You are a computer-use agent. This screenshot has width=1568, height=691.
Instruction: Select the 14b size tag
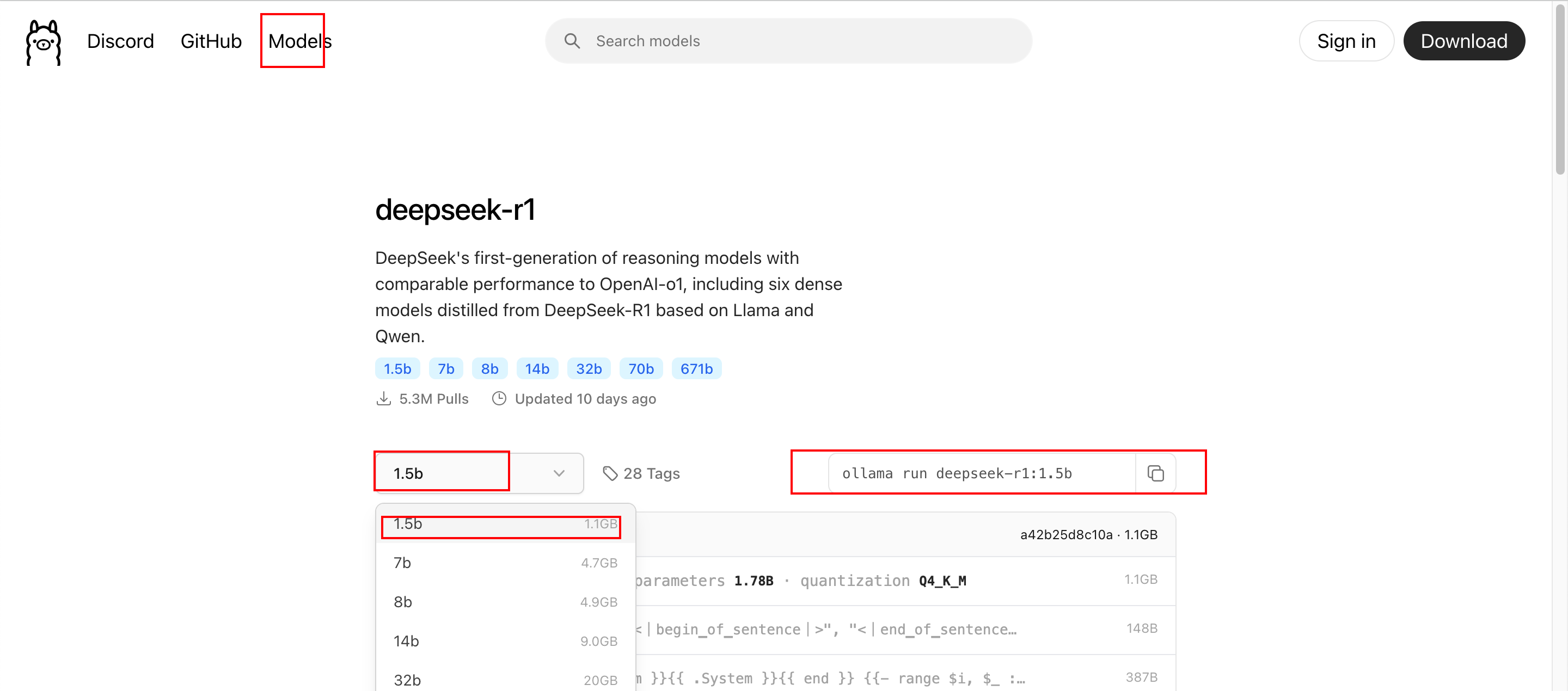click(537, 368)
